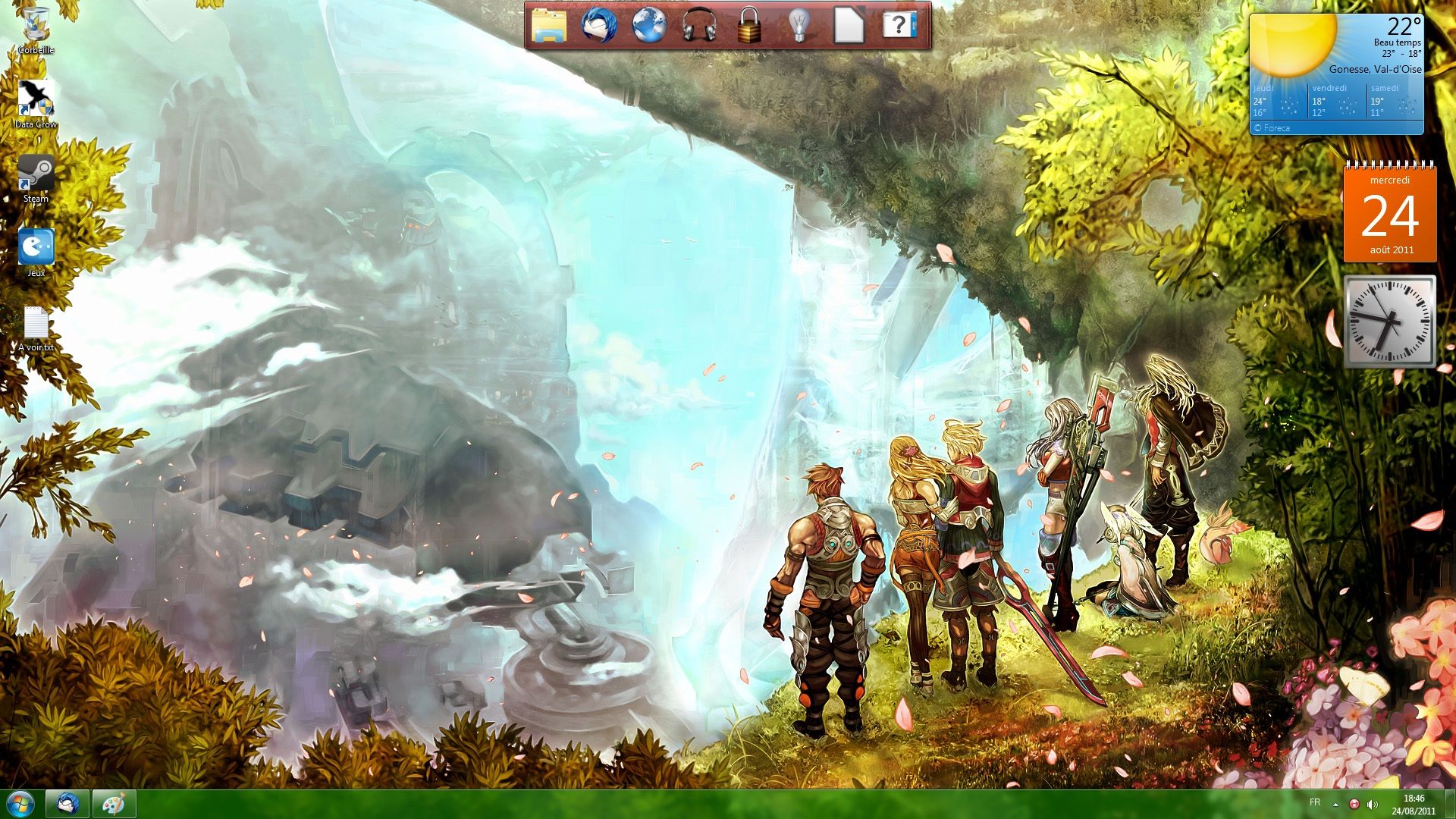1456x819 pixels.
Task: Click the 22° current temperature
Action: [1404, 27]
